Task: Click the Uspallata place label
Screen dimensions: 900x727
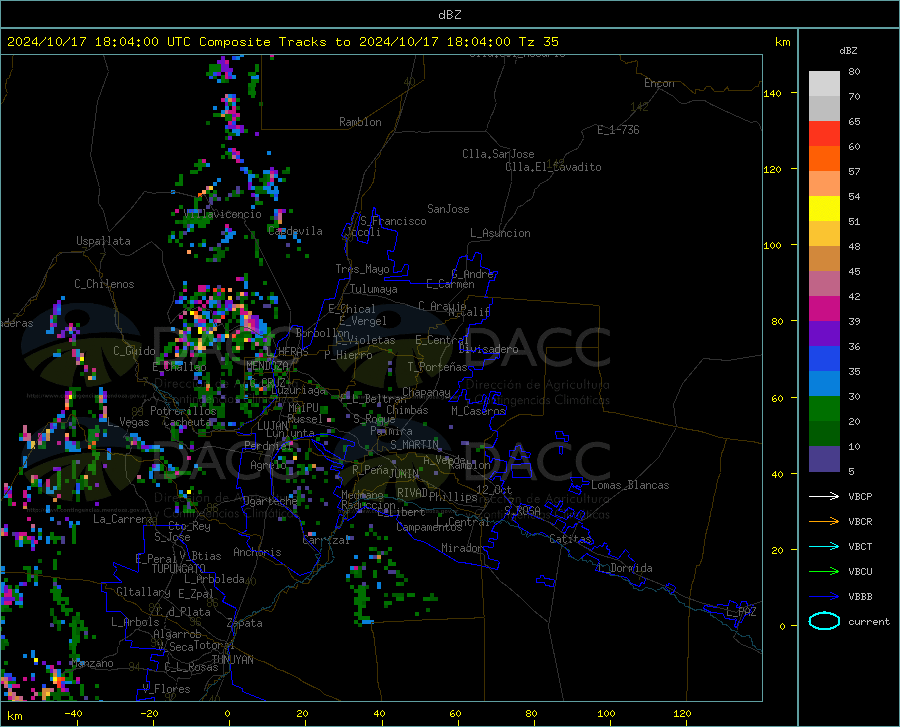Action: coord(103,241)
